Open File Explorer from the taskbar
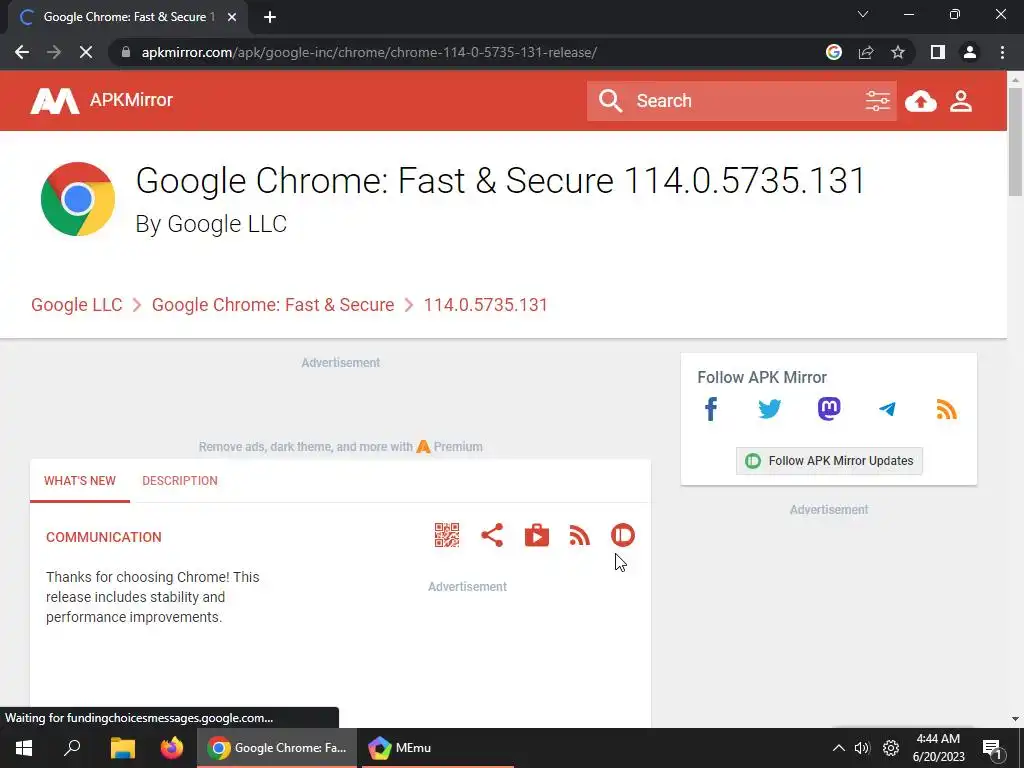 (x=122, y=748)
